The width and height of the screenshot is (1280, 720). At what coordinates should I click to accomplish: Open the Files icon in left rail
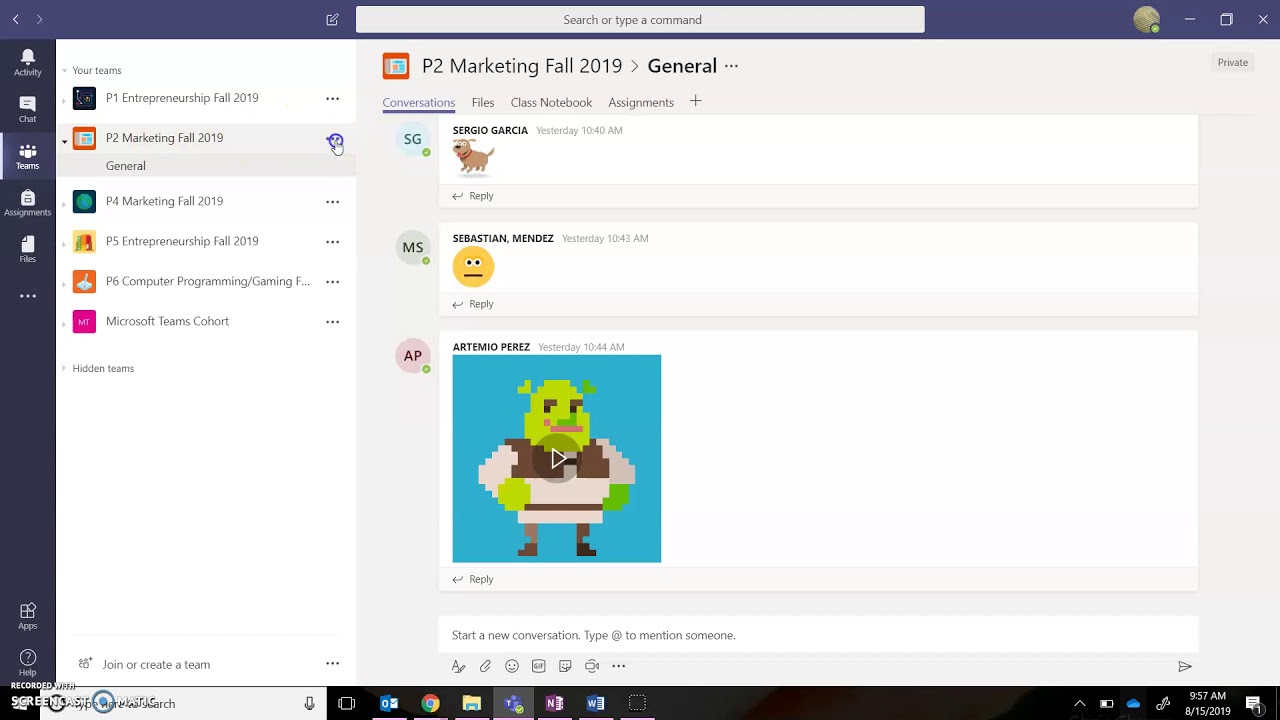(x=28, y=249)
